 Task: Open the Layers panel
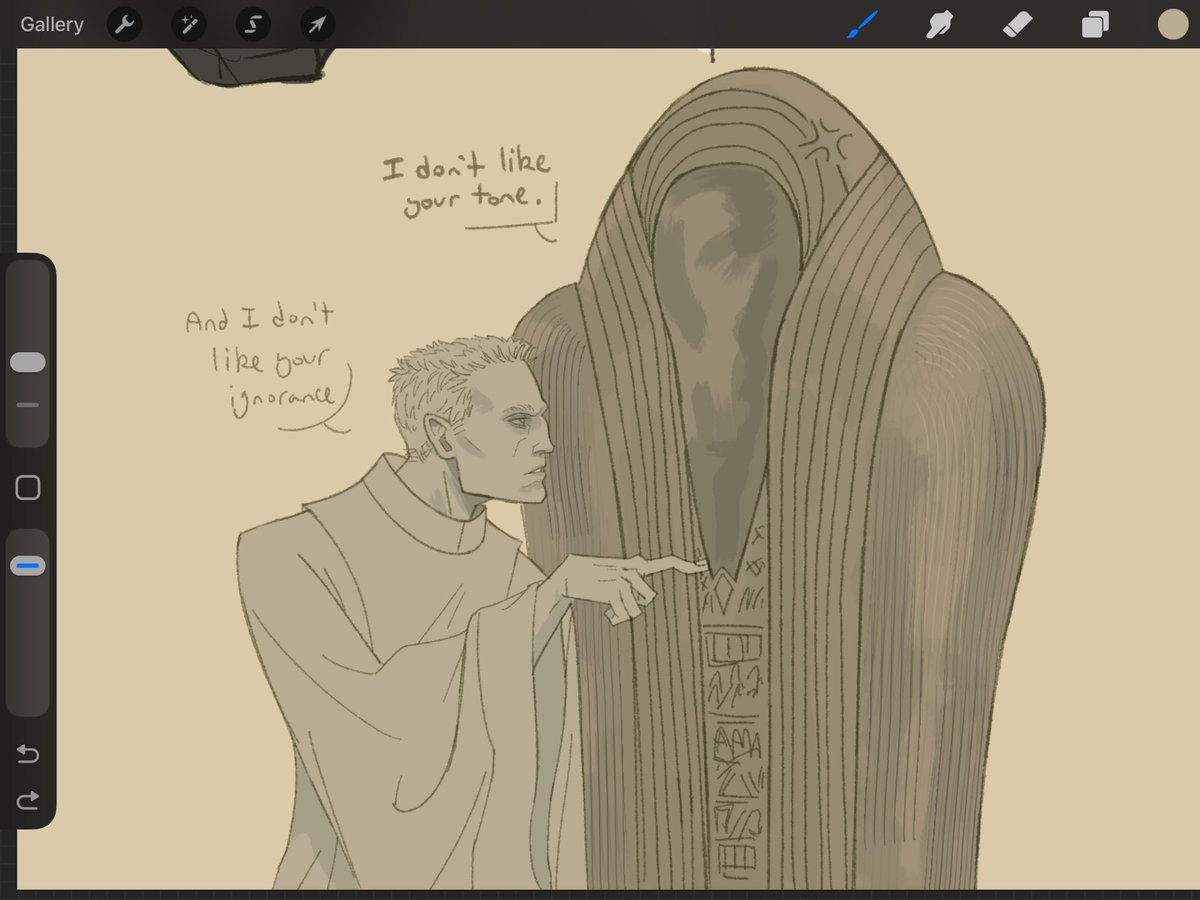click(x=1095, y=24)
